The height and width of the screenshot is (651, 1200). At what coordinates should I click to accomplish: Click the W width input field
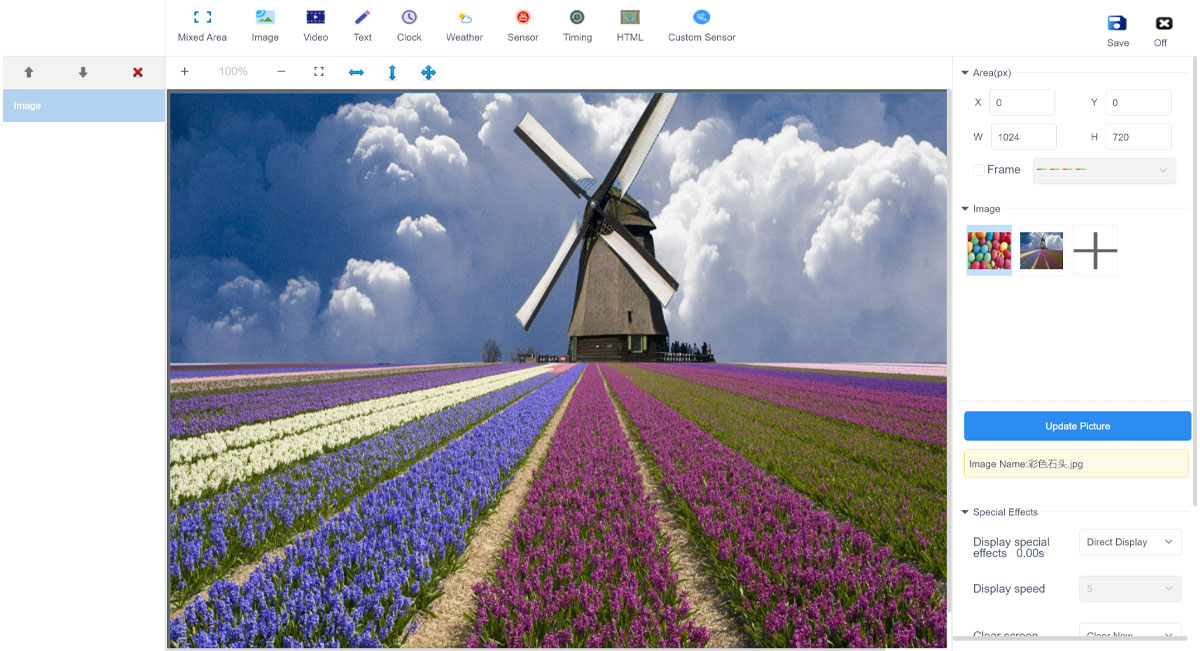coord(1023,137)
